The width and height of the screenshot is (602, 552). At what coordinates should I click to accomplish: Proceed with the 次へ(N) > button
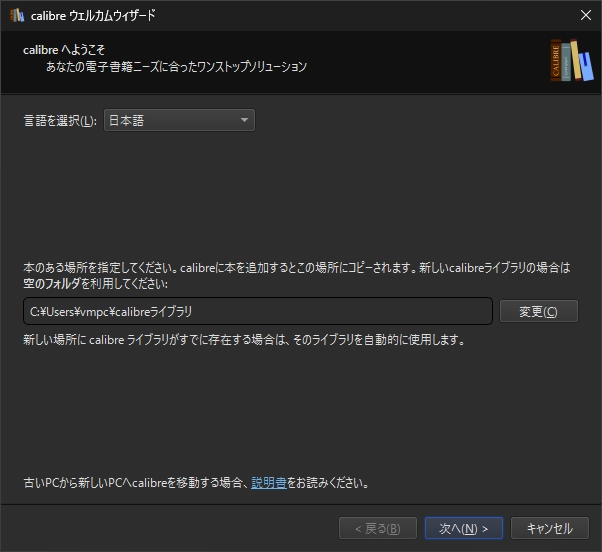tap(463, 528)
